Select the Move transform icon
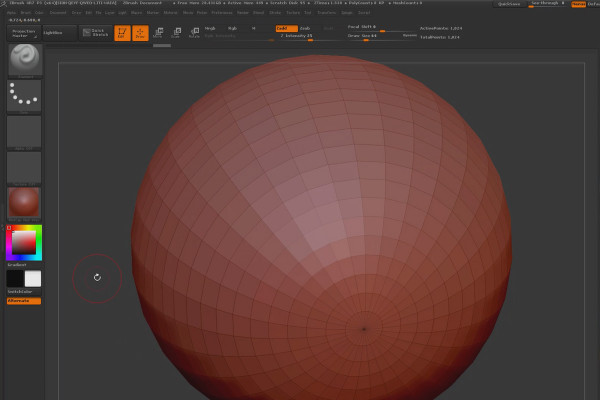The height and width of the screenshot is (400, 600). pos(158,33)
